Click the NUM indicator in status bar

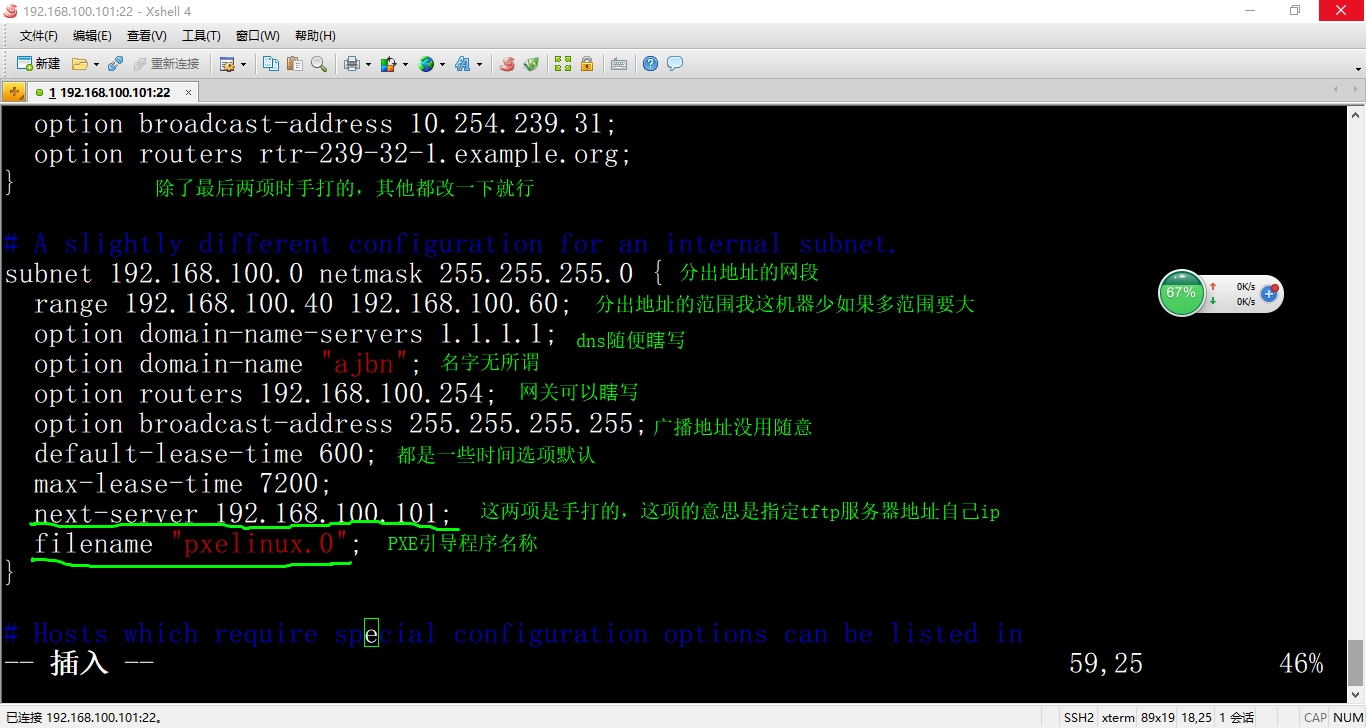[x=1347, y=717]
